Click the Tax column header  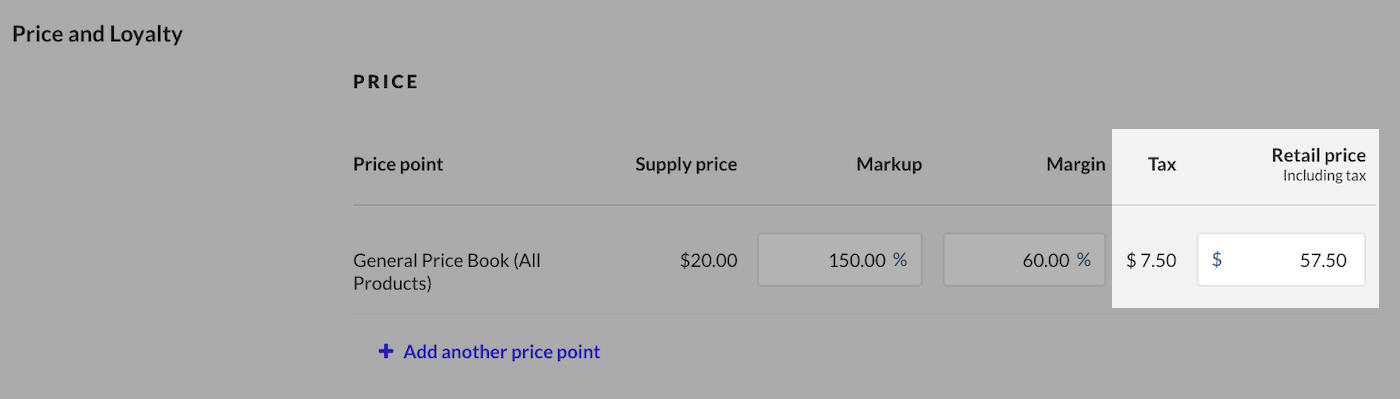[1162, 164]
